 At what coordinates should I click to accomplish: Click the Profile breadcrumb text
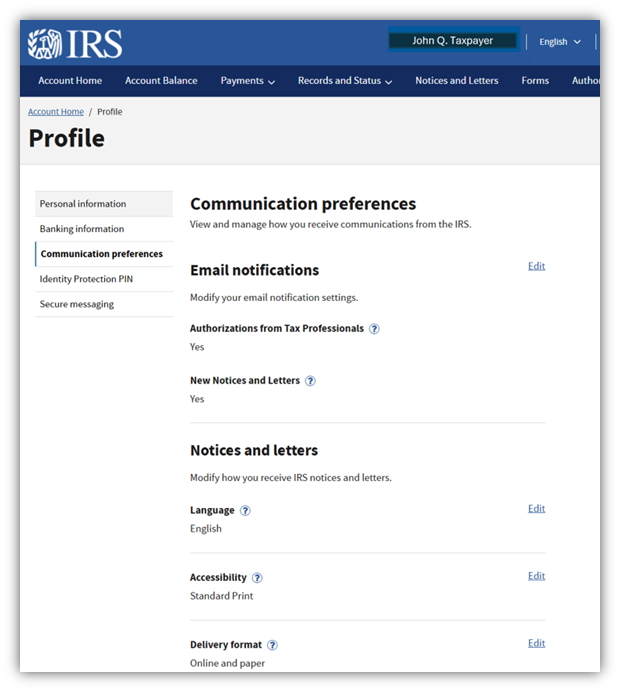[110, 112]
